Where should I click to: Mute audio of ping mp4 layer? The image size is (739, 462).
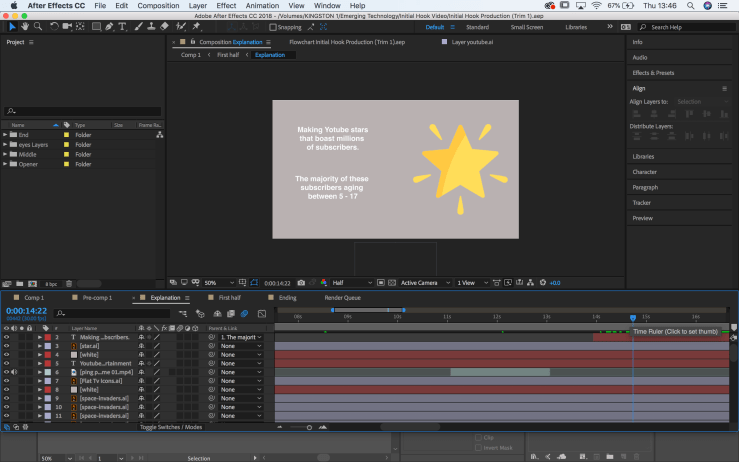pyautogui.click(x=14, y=372)
